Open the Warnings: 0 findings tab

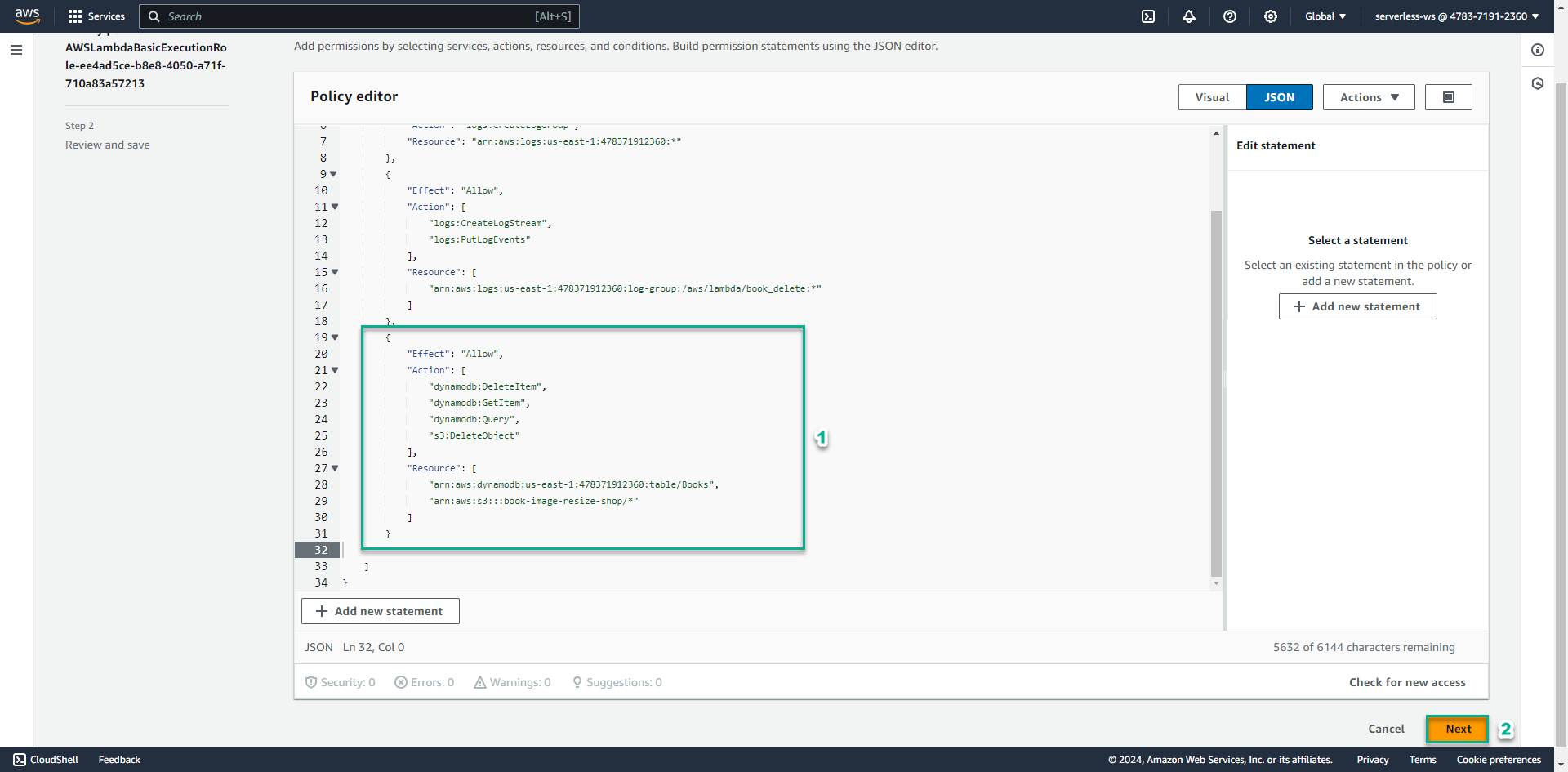512,682
